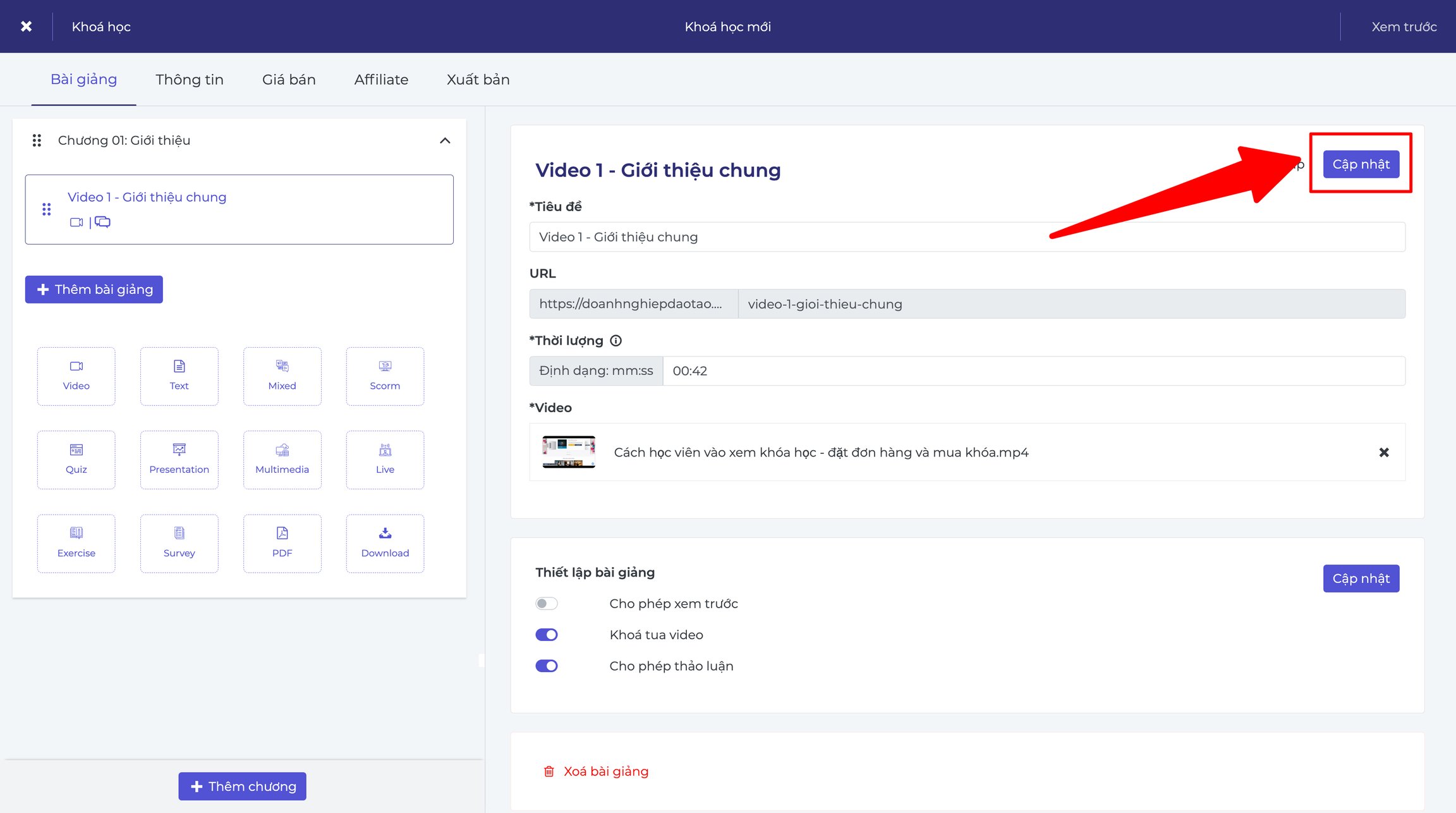Turn off Cho phép thảo luận toggle
Screen dimensions: 1456x813
[x=547, y=666]
